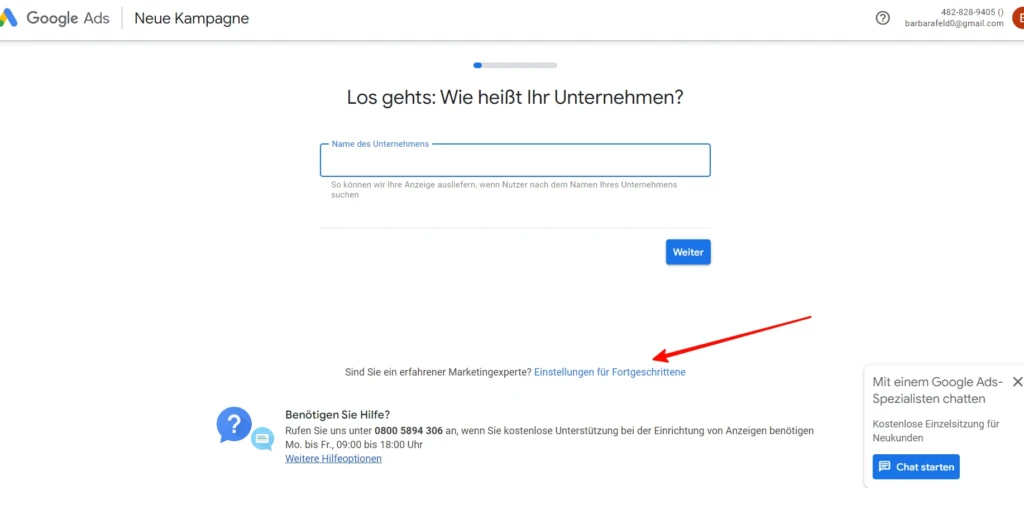Open the Weitere Hilfeoptionen link

333,459
